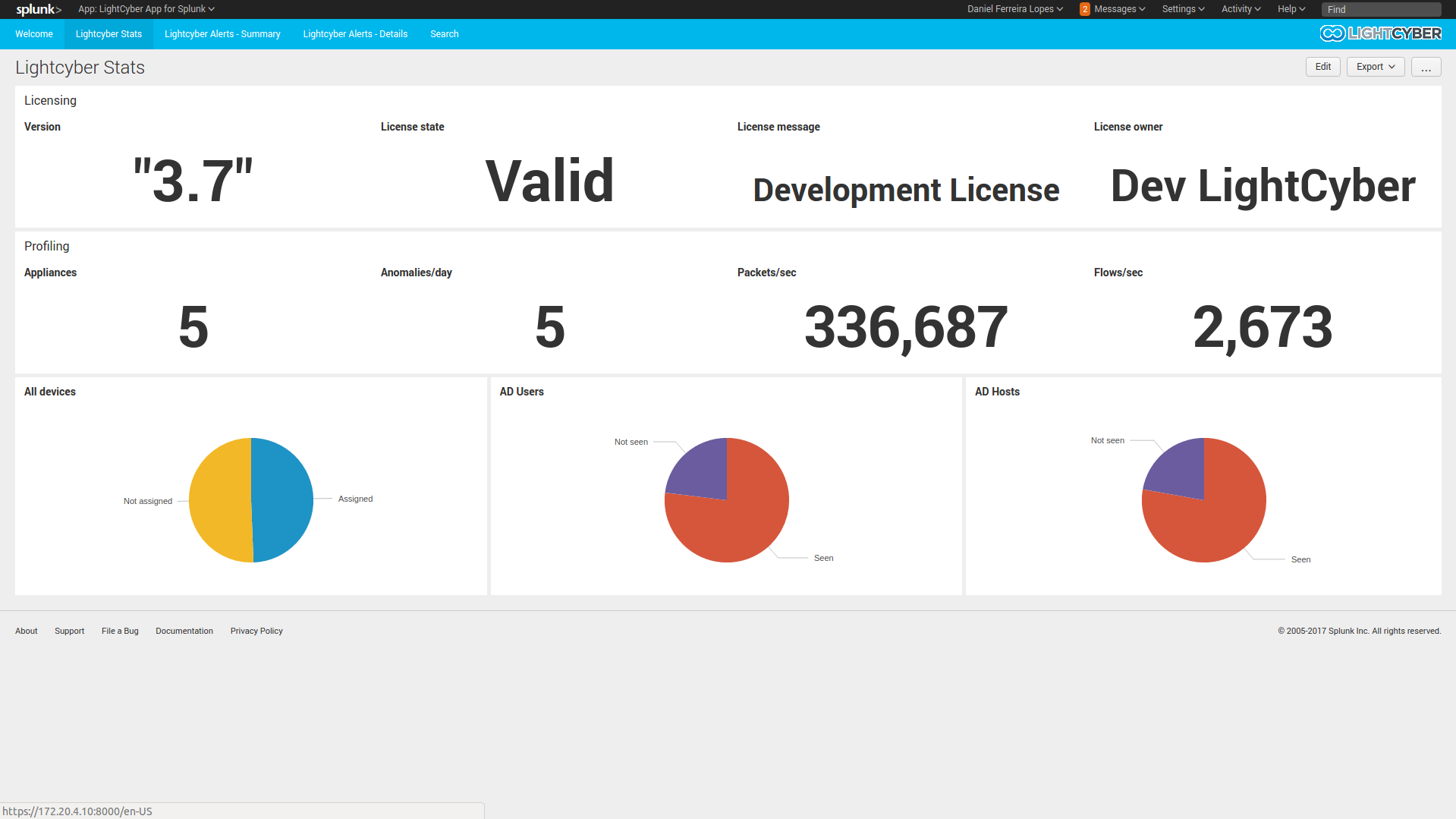This screenshot has width=1456, height=819.
Task: Switch to Lightcyber Alerts - Summary tab
Action: click(222, 34)
